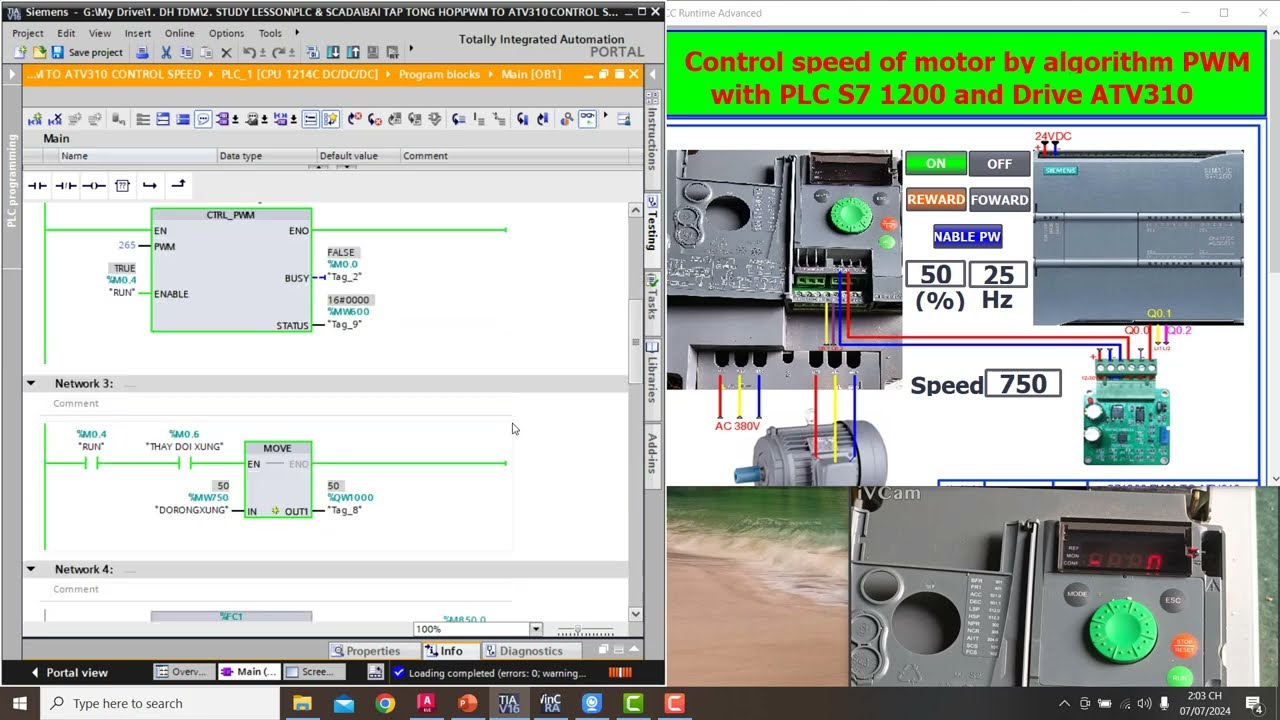Open WinCC RA from the taskbar

(x=551, y=703)
